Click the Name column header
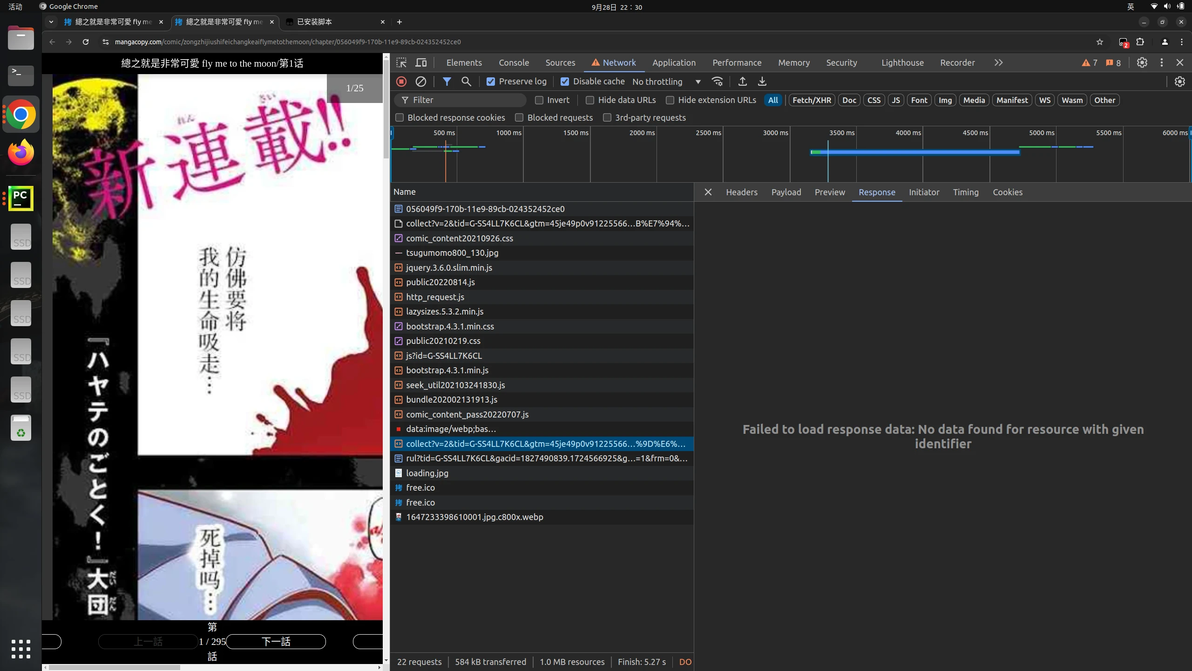 click(542, 192)
